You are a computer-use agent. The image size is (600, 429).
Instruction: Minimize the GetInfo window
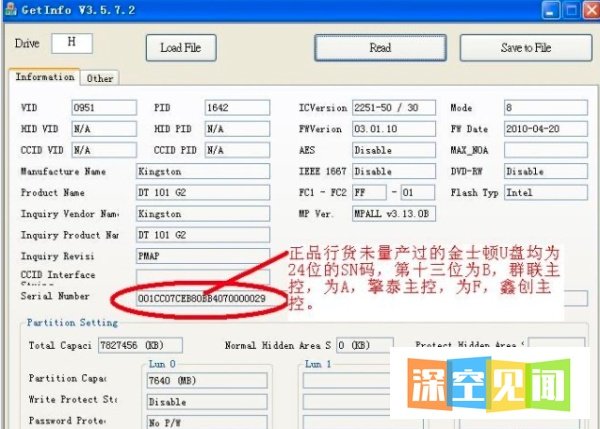(550, 10)
